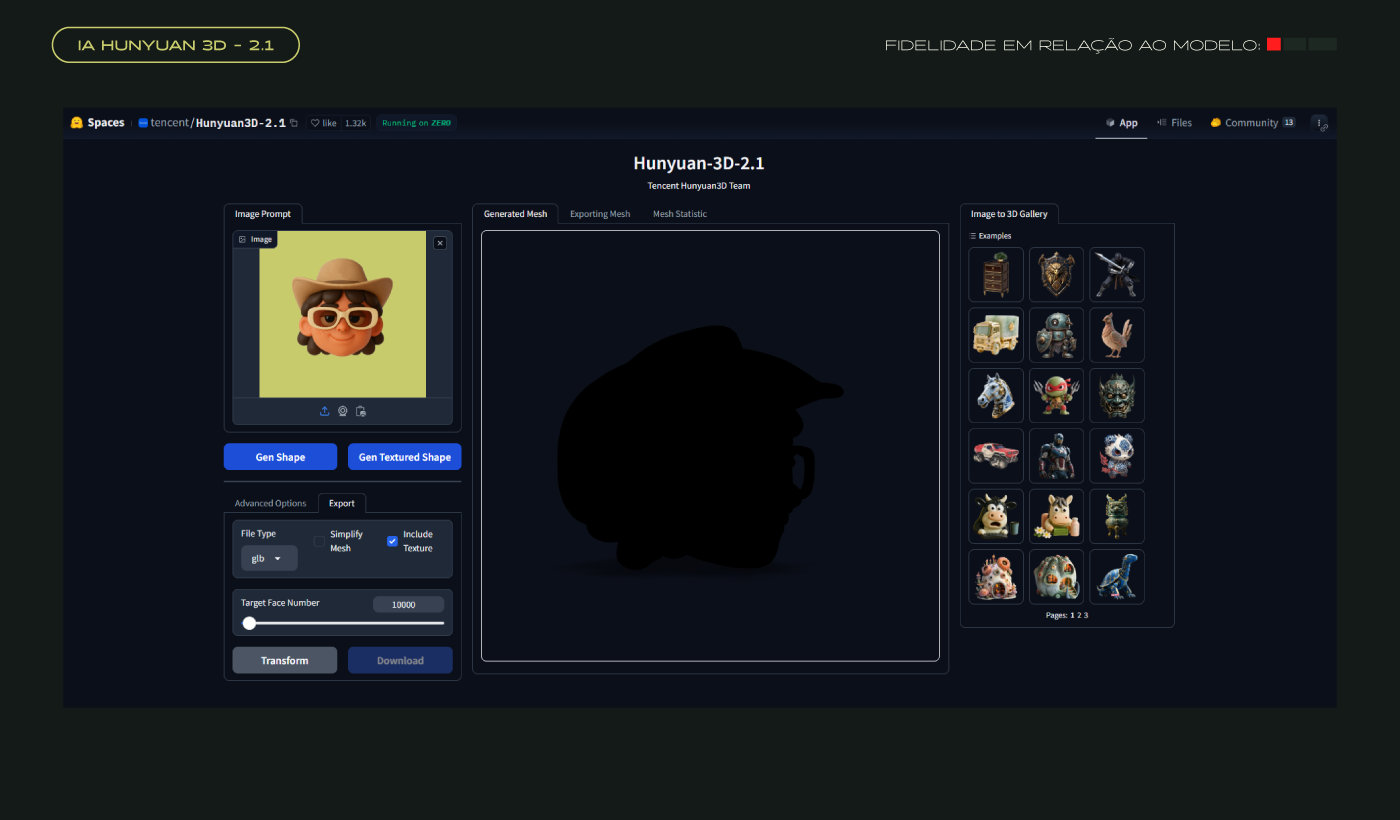This screenshot has height=820, width=1400.
Task: Open the Advanced Options tab
Action: (x=270, y=503)
